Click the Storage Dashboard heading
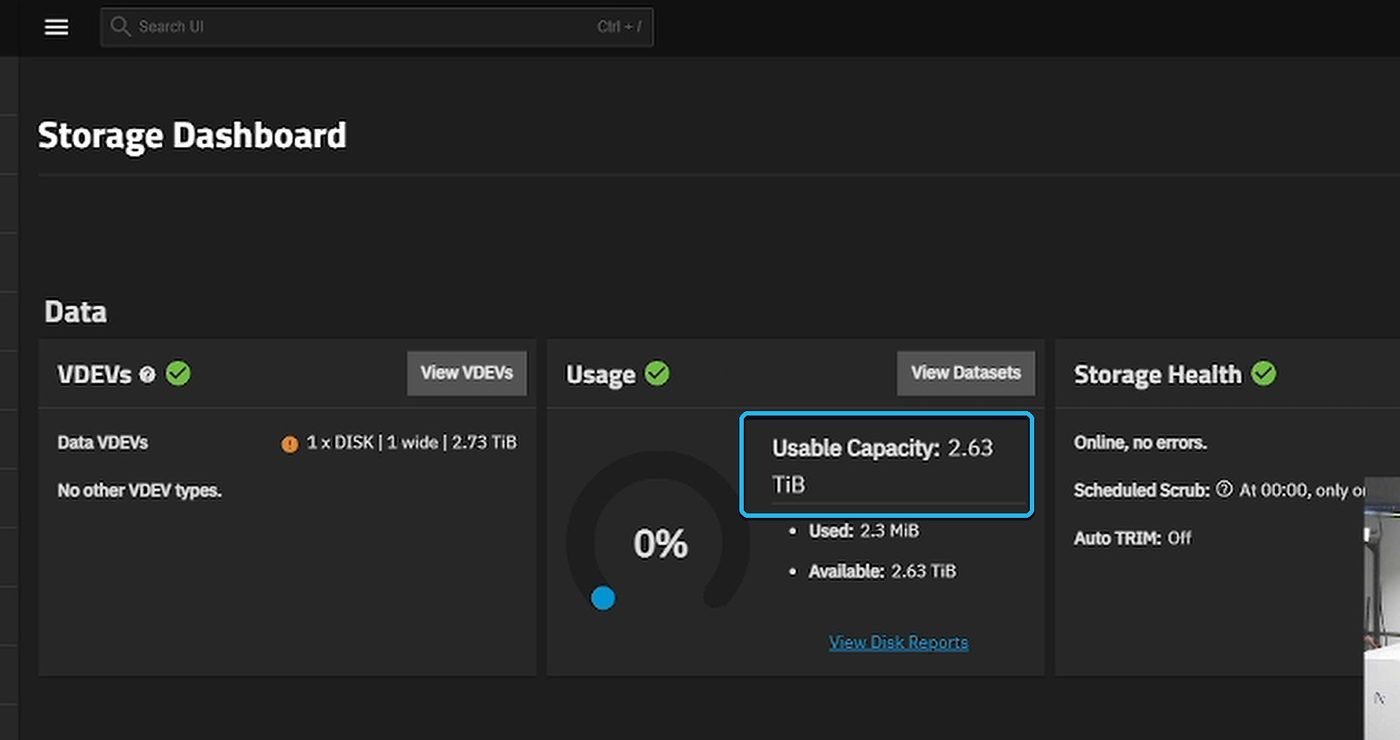This screenshot has width=1400, height=740. click(192, 135)
